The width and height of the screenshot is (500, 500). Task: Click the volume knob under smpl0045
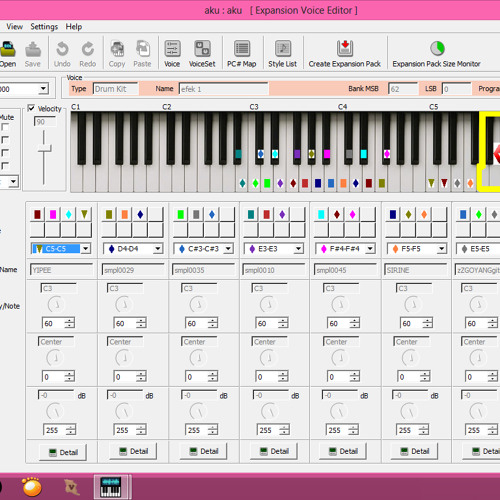339,411
